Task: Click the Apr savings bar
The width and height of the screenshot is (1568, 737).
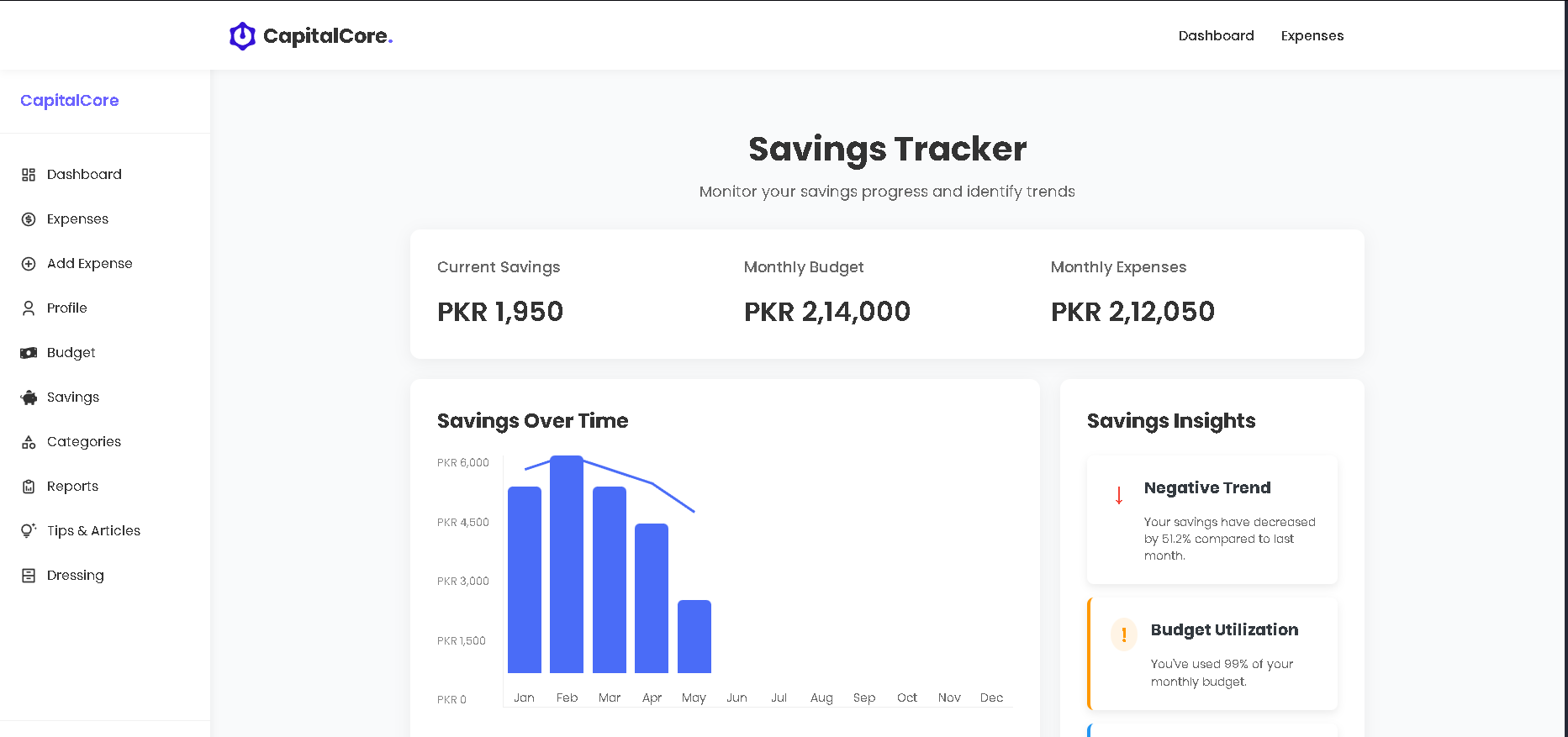Action: (x=652, y=598)
